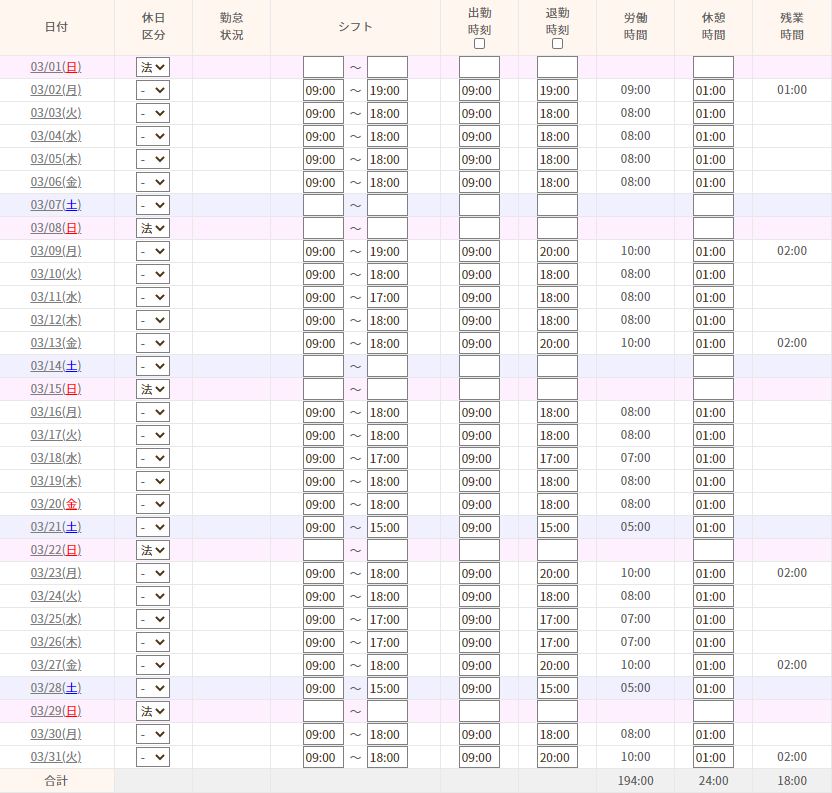Open 休日区分 dropdown for 03/13
This screenshot has width=832, height=793.
pos(153,343)
